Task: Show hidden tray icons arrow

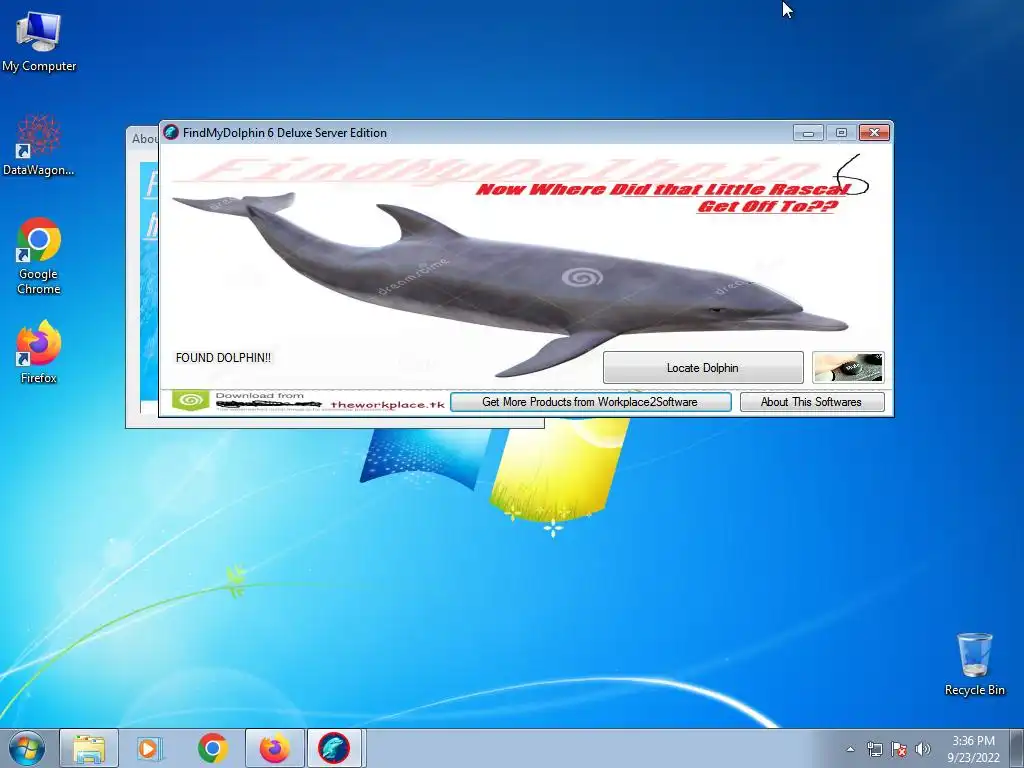Action: click(x=850, y=749)
